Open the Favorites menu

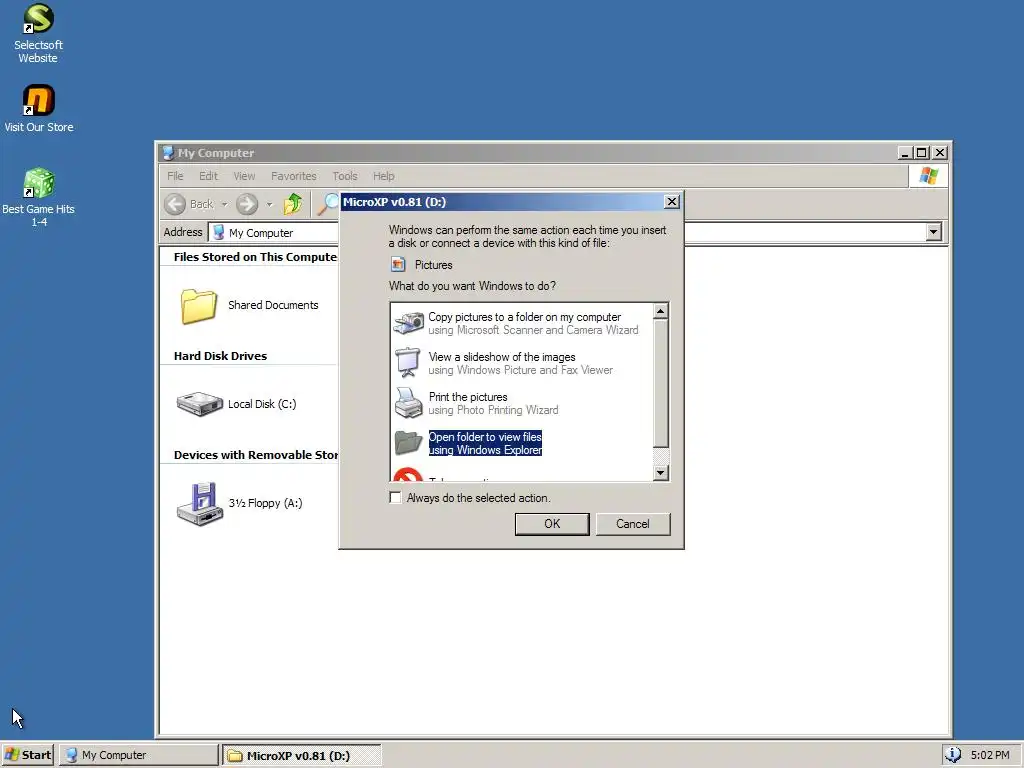coord(293,176)
